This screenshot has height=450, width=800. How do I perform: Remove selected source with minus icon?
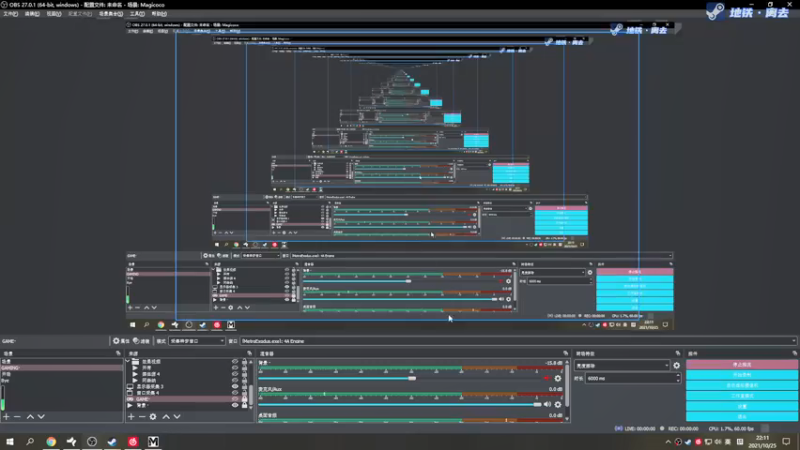point(142,417)
